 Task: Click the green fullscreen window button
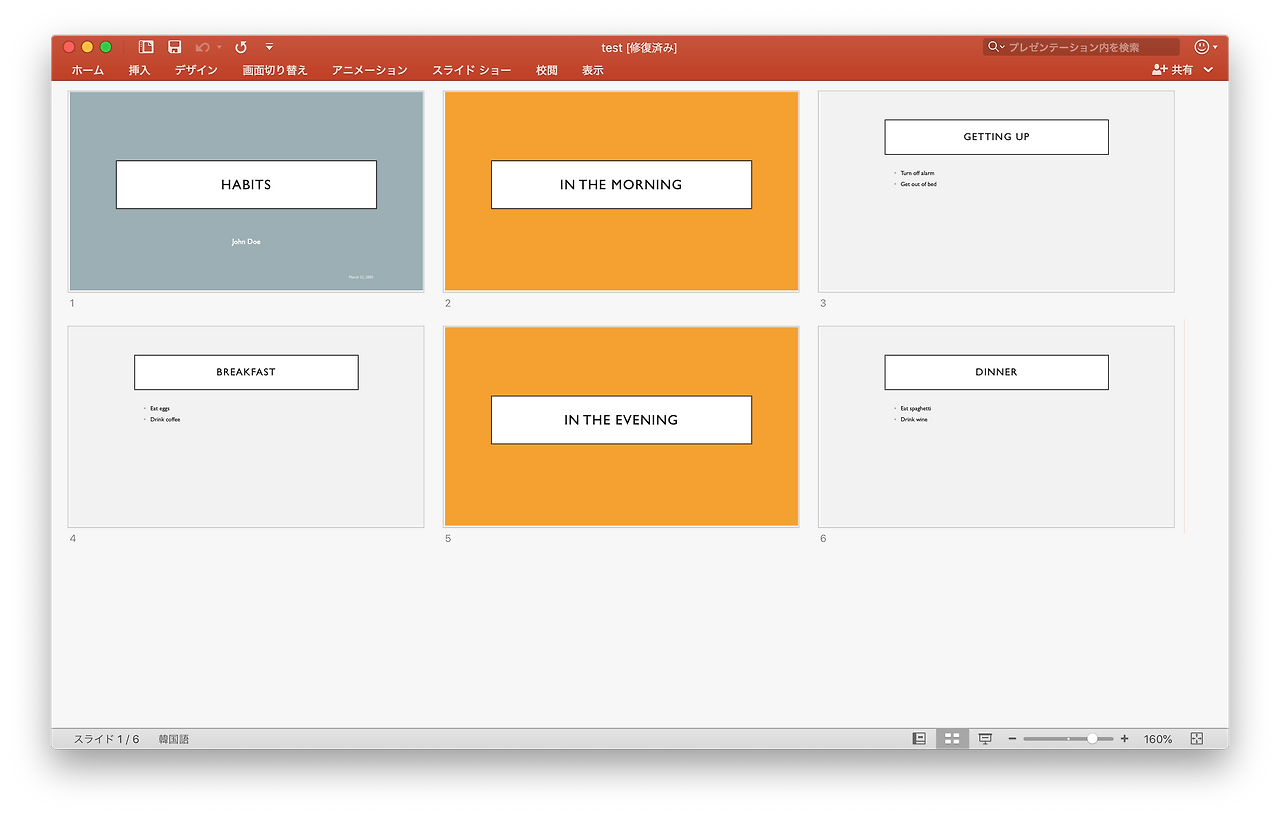pyautogui.click(x=106, y=47)
